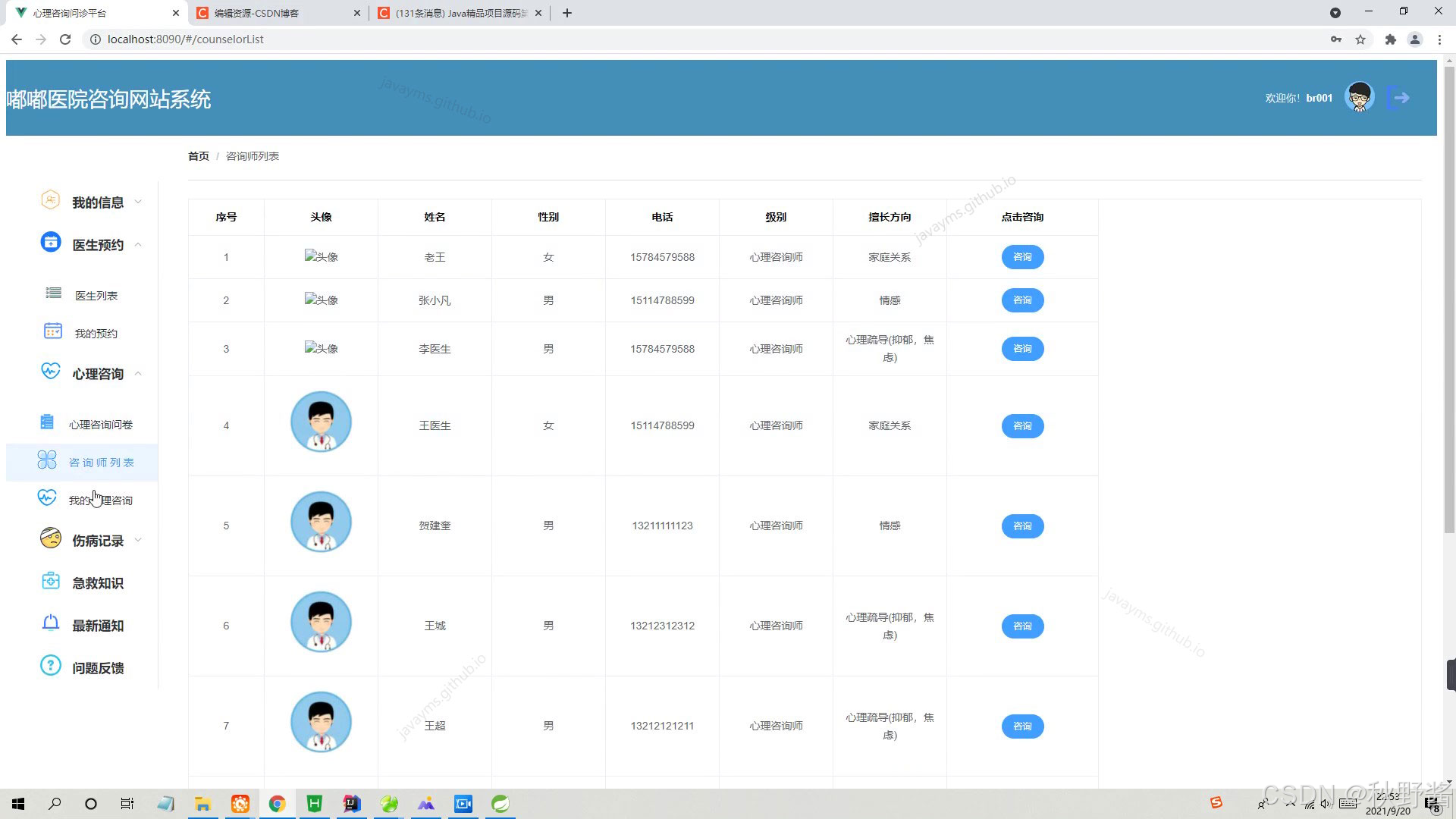
Task: Click the 王医生 avatar thumbnail
Action: [x=321, y=422]
